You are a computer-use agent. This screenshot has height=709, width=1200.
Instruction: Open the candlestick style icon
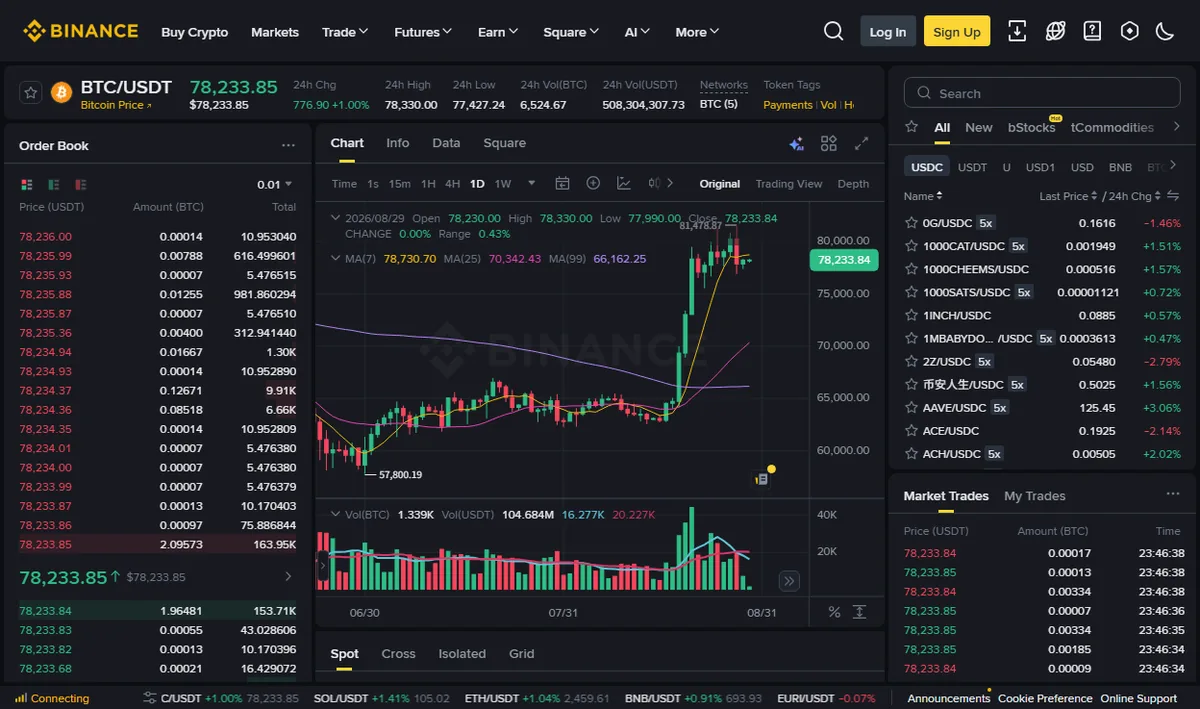coord(655,183)
